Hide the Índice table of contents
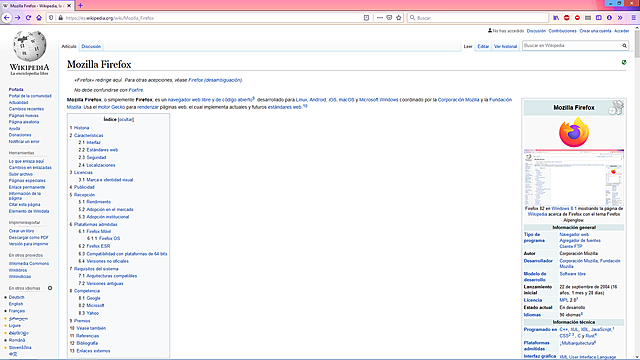 [125, 120]
